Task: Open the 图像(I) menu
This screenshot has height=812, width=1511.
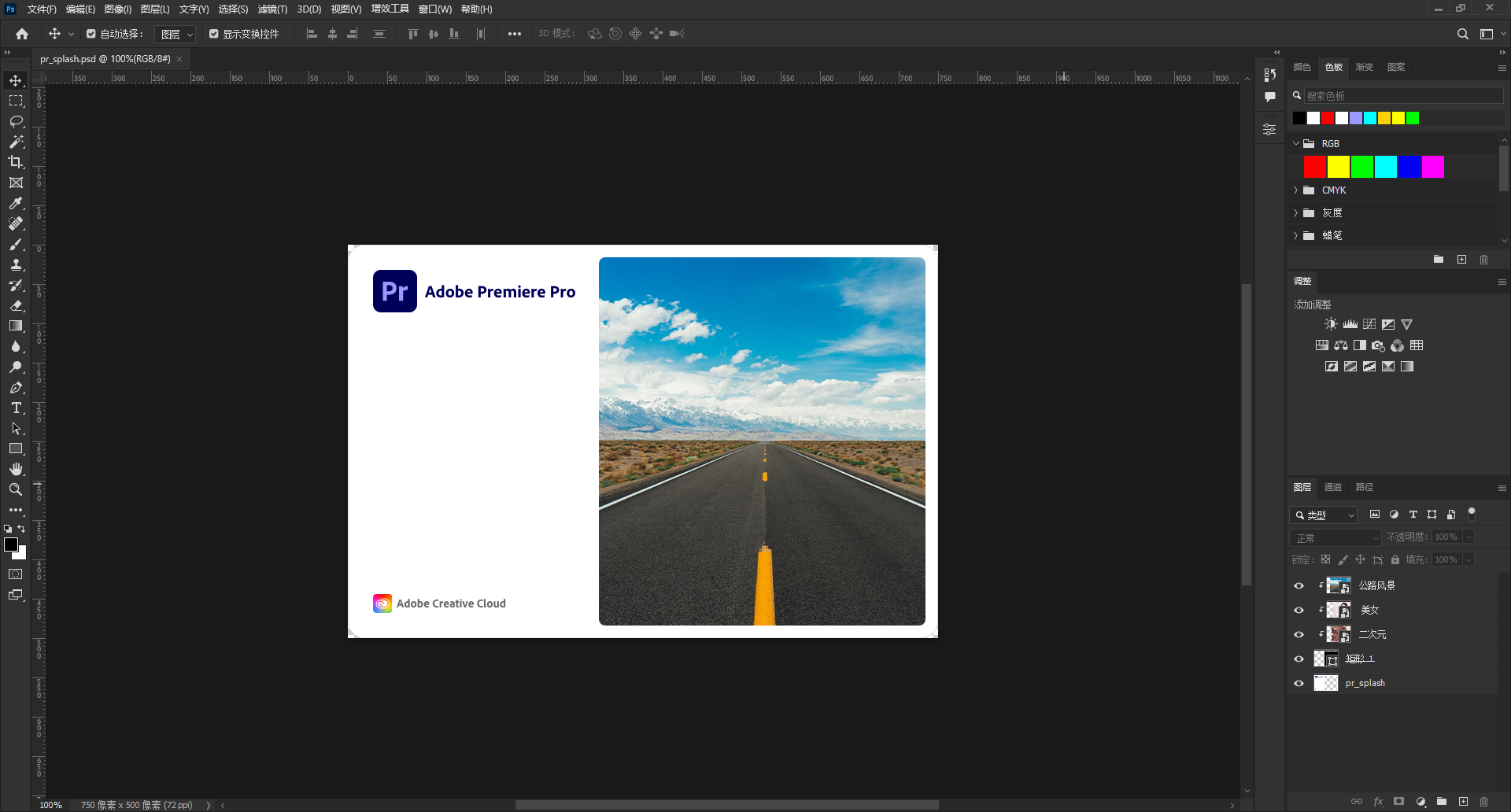Action: pyautogui.click(x=118, y=9)
